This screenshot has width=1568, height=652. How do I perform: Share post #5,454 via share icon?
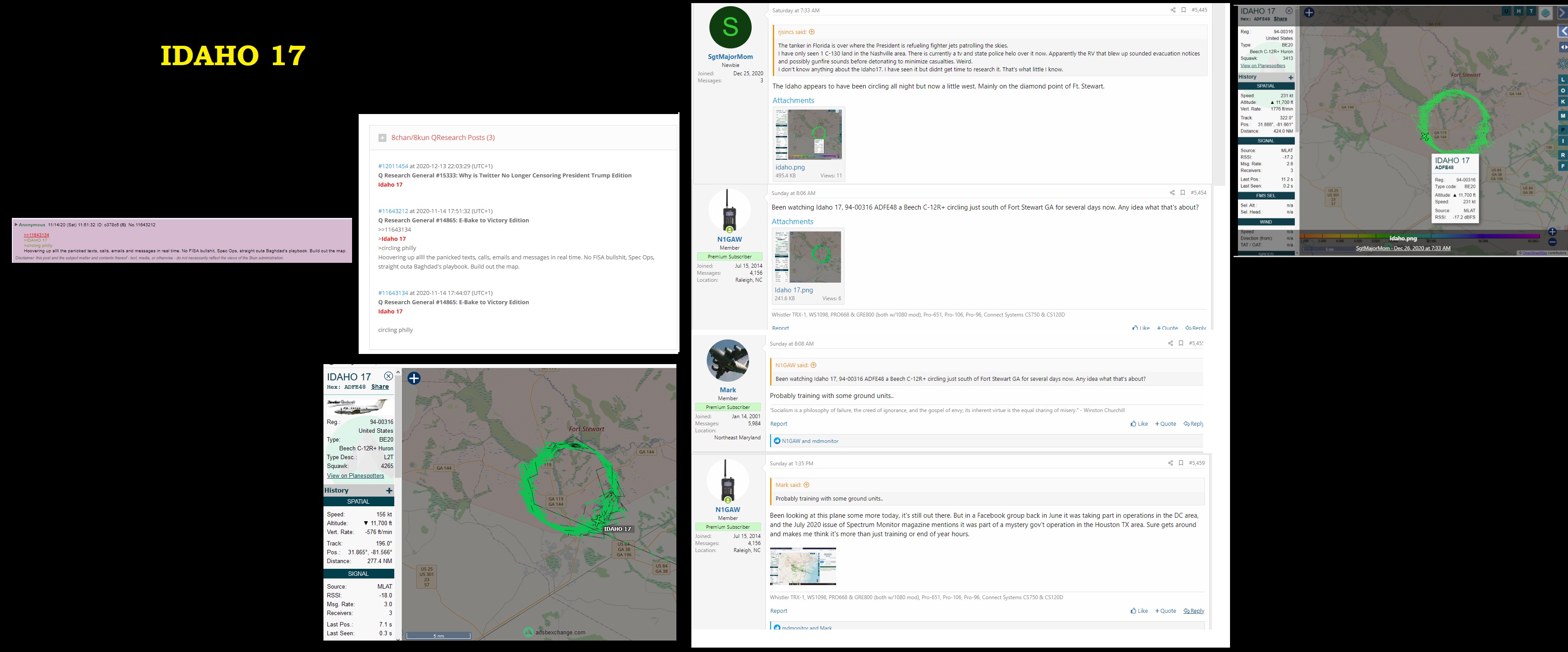[1172, 193]
